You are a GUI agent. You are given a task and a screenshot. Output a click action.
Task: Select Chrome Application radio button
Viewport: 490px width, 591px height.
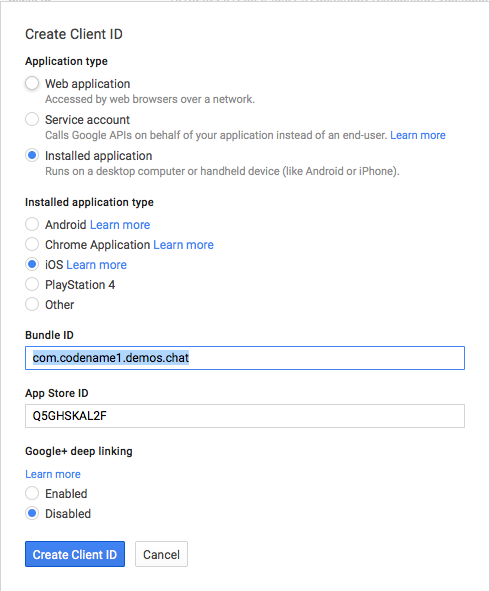(32, 244)
